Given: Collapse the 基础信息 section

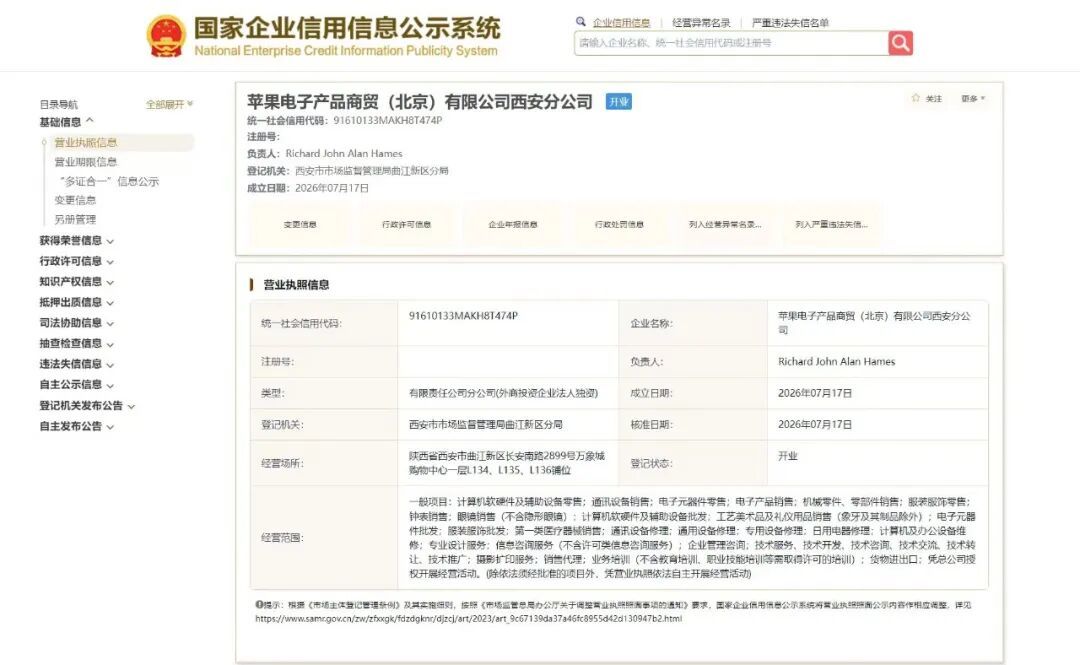Looking at the screenshot, I should point(66,122).
